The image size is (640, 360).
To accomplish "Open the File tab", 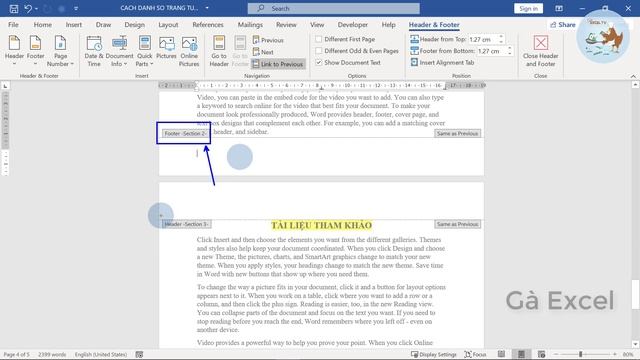I will 13,25.
